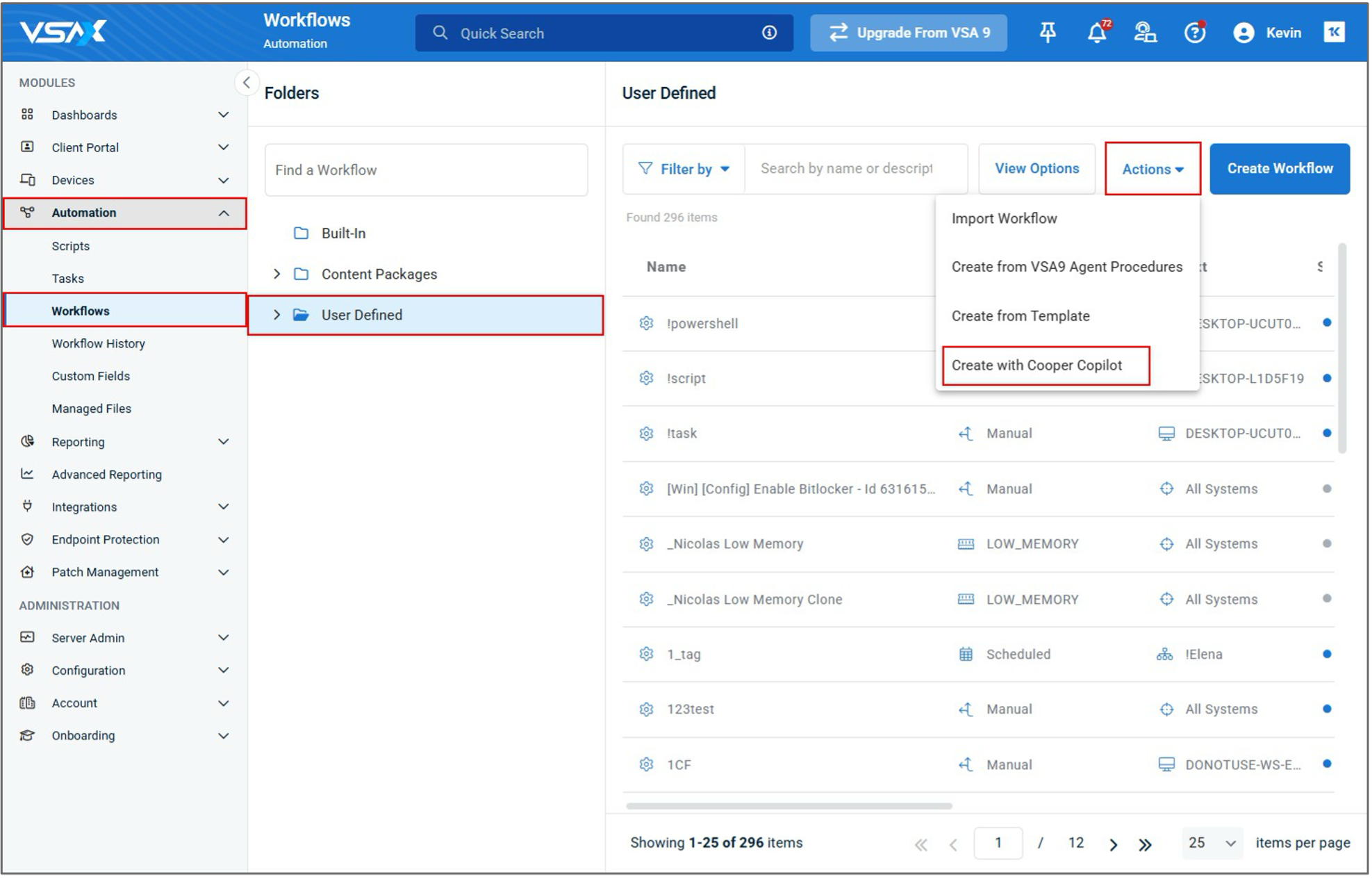The width and height of the screenshot is (1372, 879).
Task: Click the Create Workflow button
Action: point(1280,169)
